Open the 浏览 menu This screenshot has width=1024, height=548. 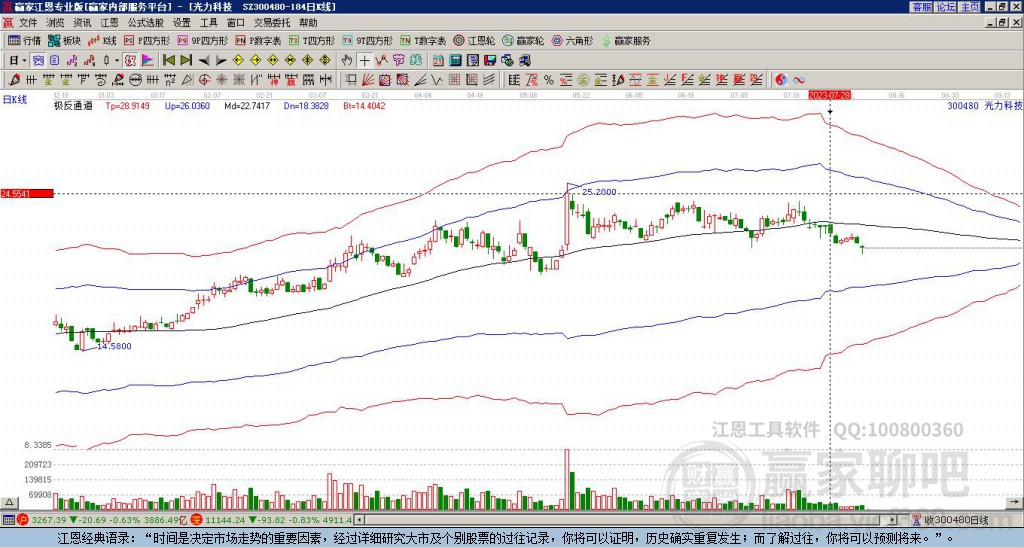click(55, 23)
